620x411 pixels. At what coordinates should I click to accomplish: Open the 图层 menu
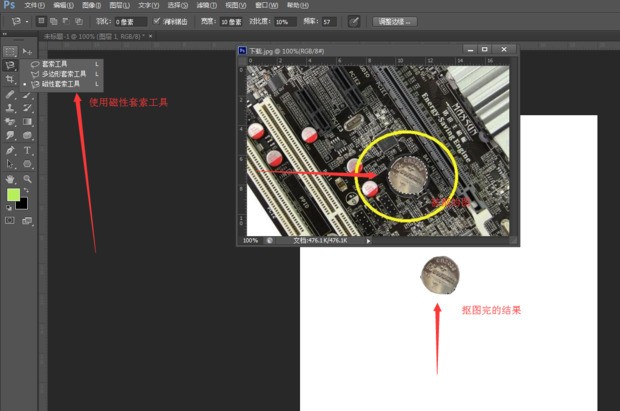pyautogui.click(x=119, y=6)
